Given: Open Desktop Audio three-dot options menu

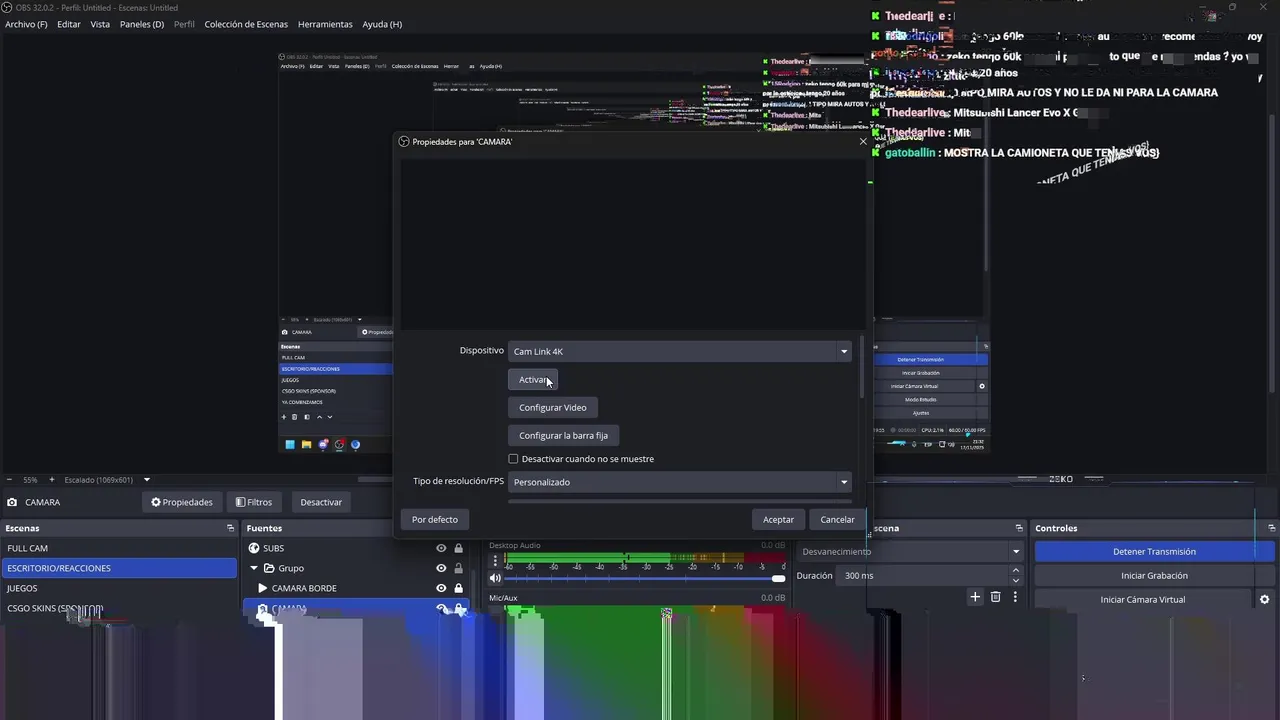Looking at the screenshot, I should click(495, 560).
